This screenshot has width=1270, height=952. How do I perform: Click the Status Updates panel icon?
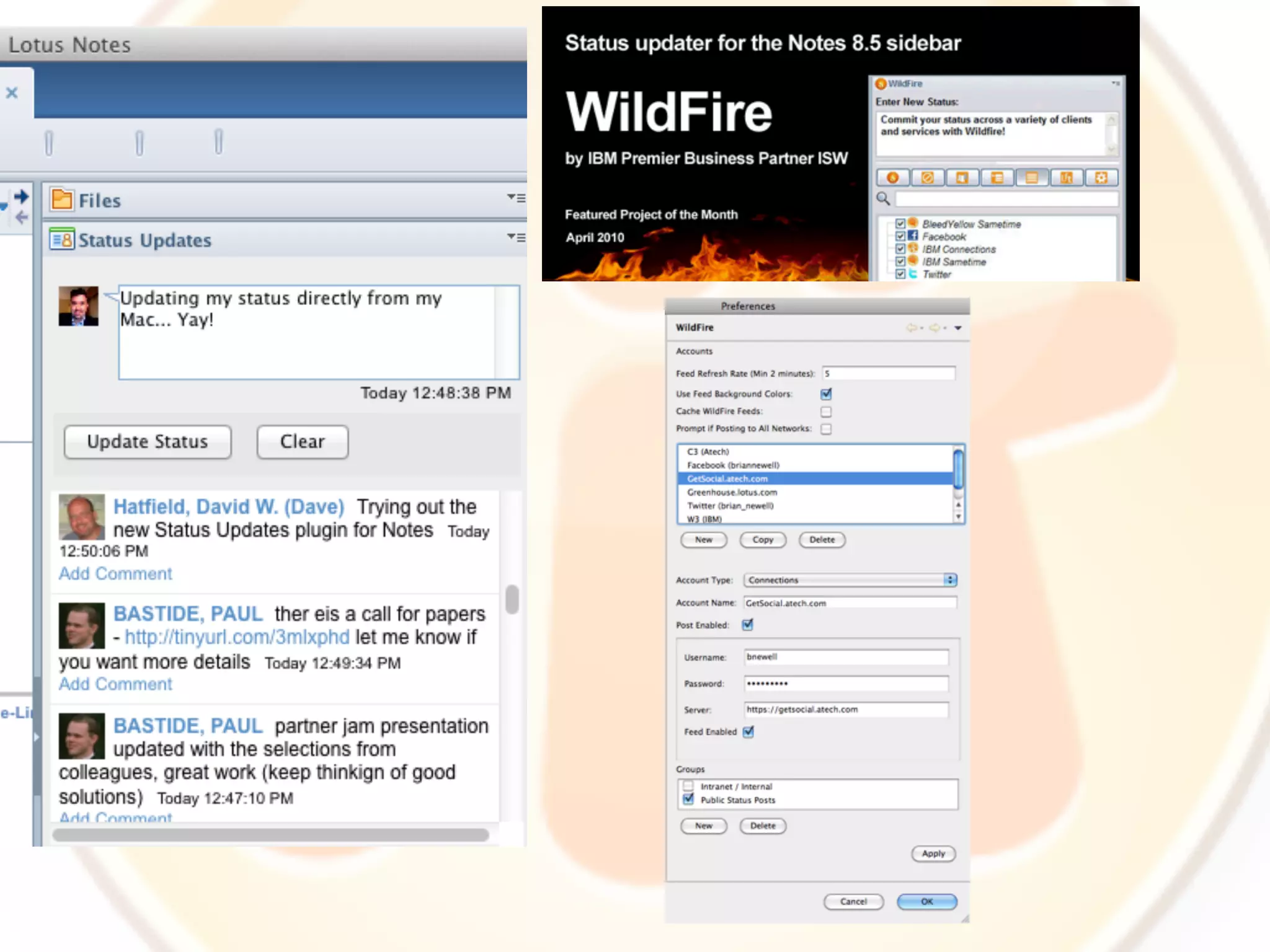coord(61,239)
